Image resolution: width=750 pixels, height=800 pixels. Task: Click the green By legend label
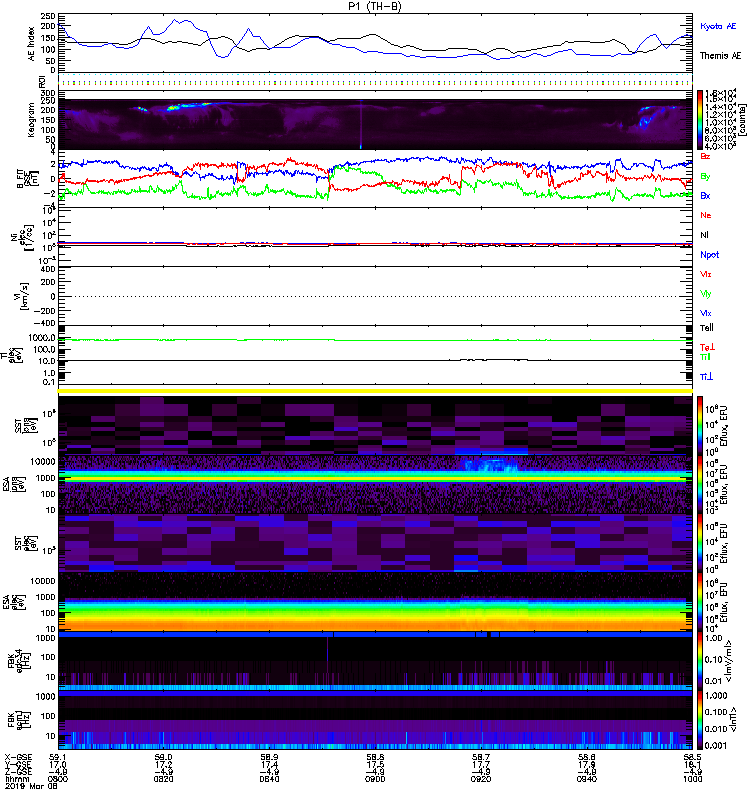tap(705, 177)
